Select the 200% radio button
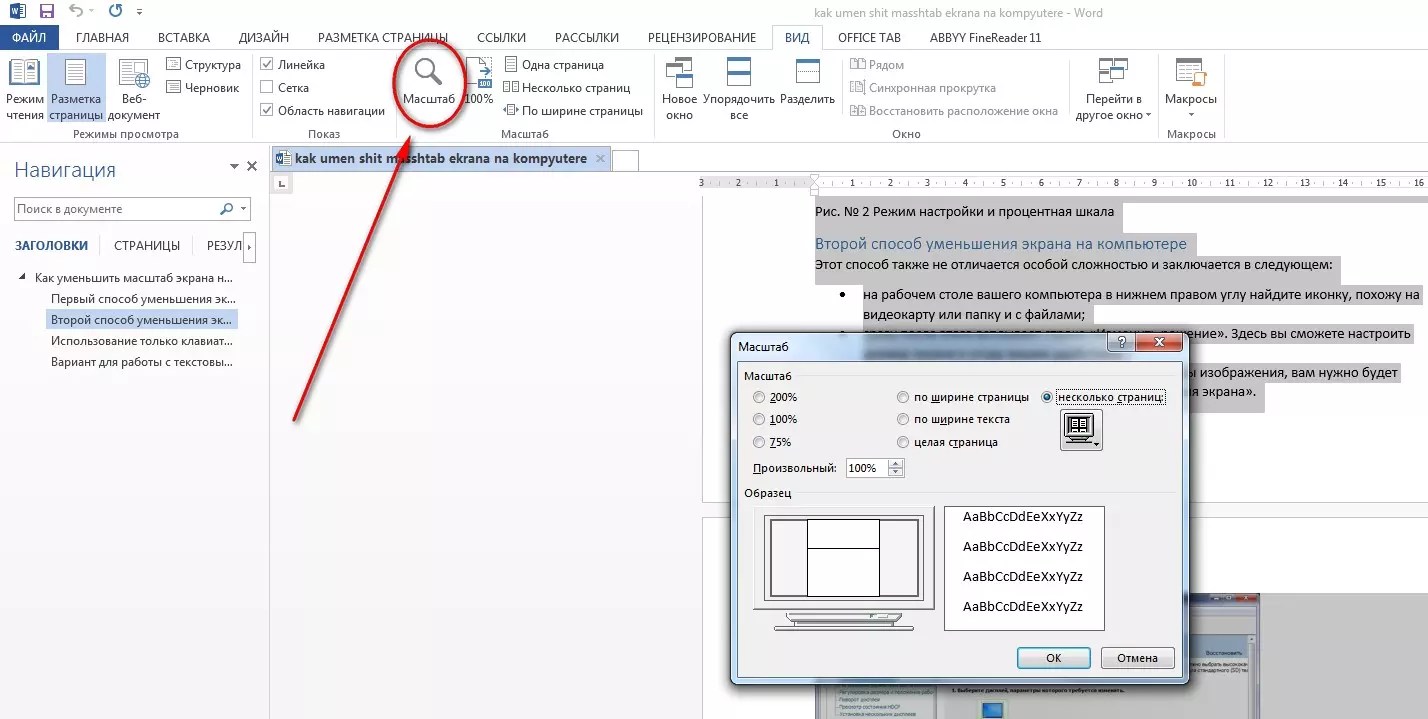 [759, 397]
